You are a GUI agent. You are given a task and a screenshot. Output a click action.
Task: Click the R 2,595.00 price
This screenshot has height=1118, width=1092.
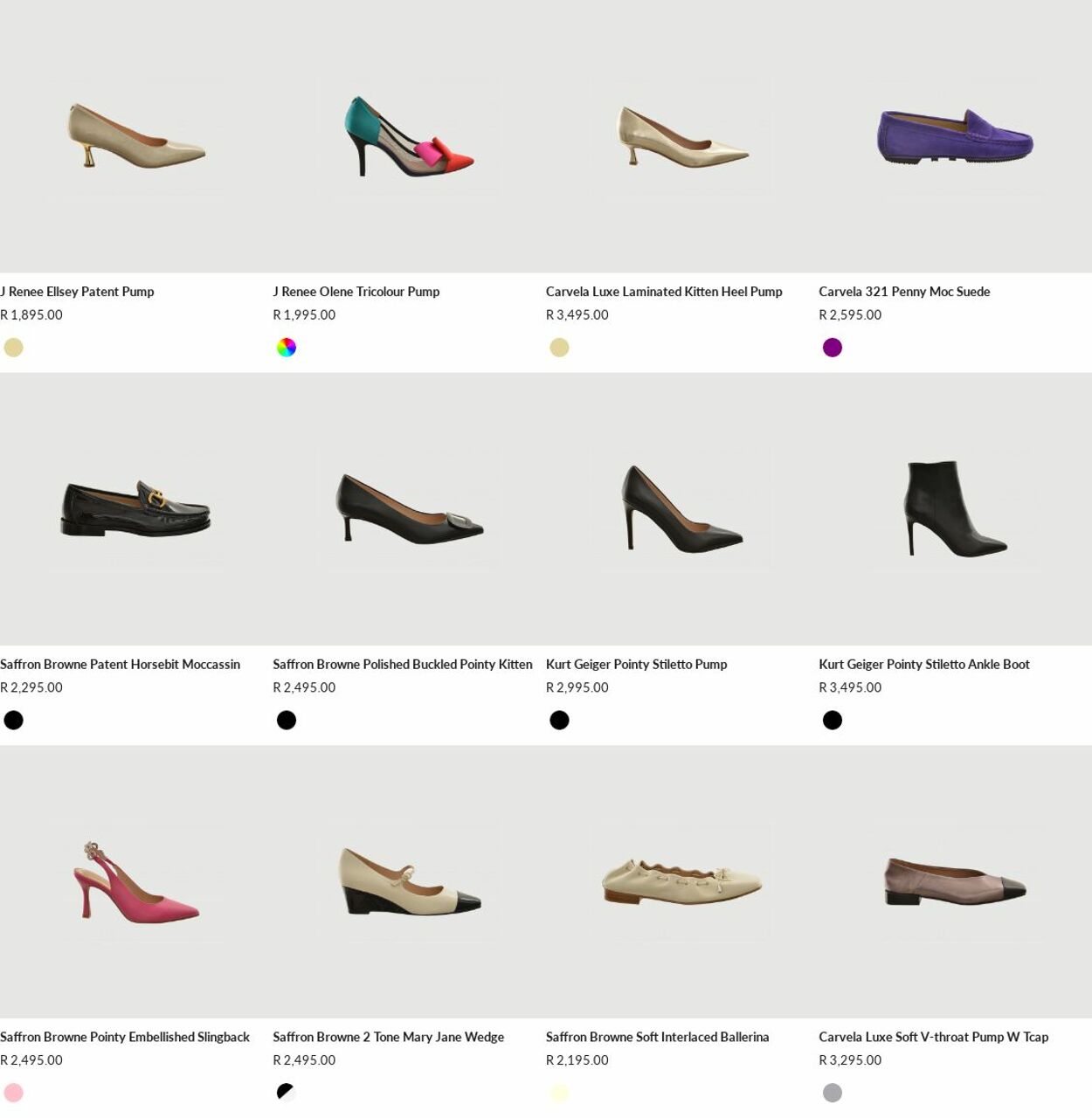[850, 315]
